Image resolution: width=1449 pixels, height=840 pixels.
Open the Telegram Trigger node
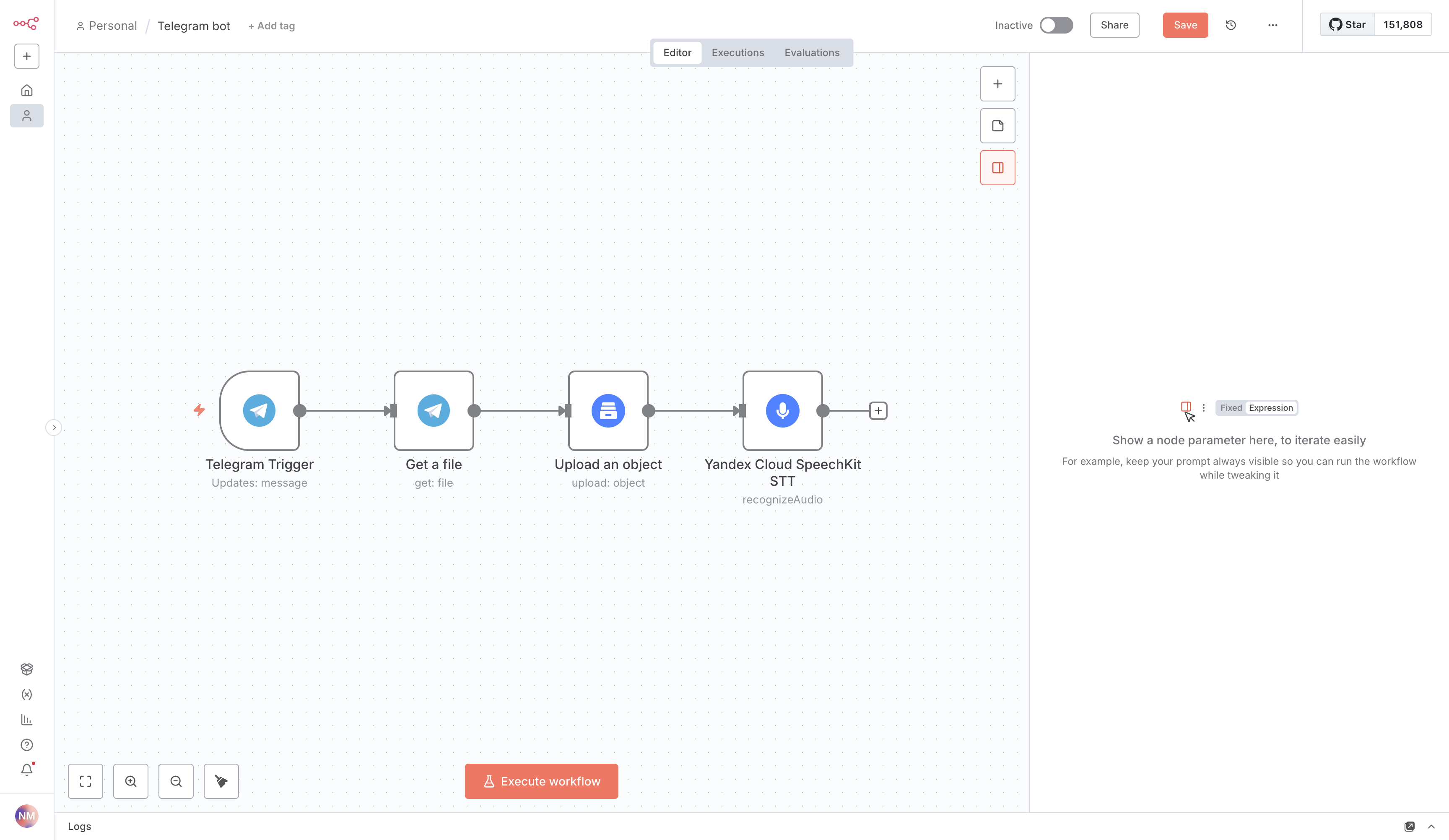(x=260, y=410)
